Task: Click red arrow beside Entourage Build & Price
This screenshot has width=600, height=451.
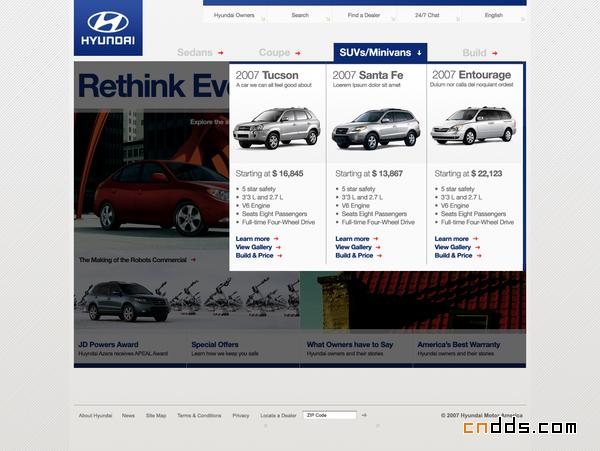Action: tap(479, 256)
